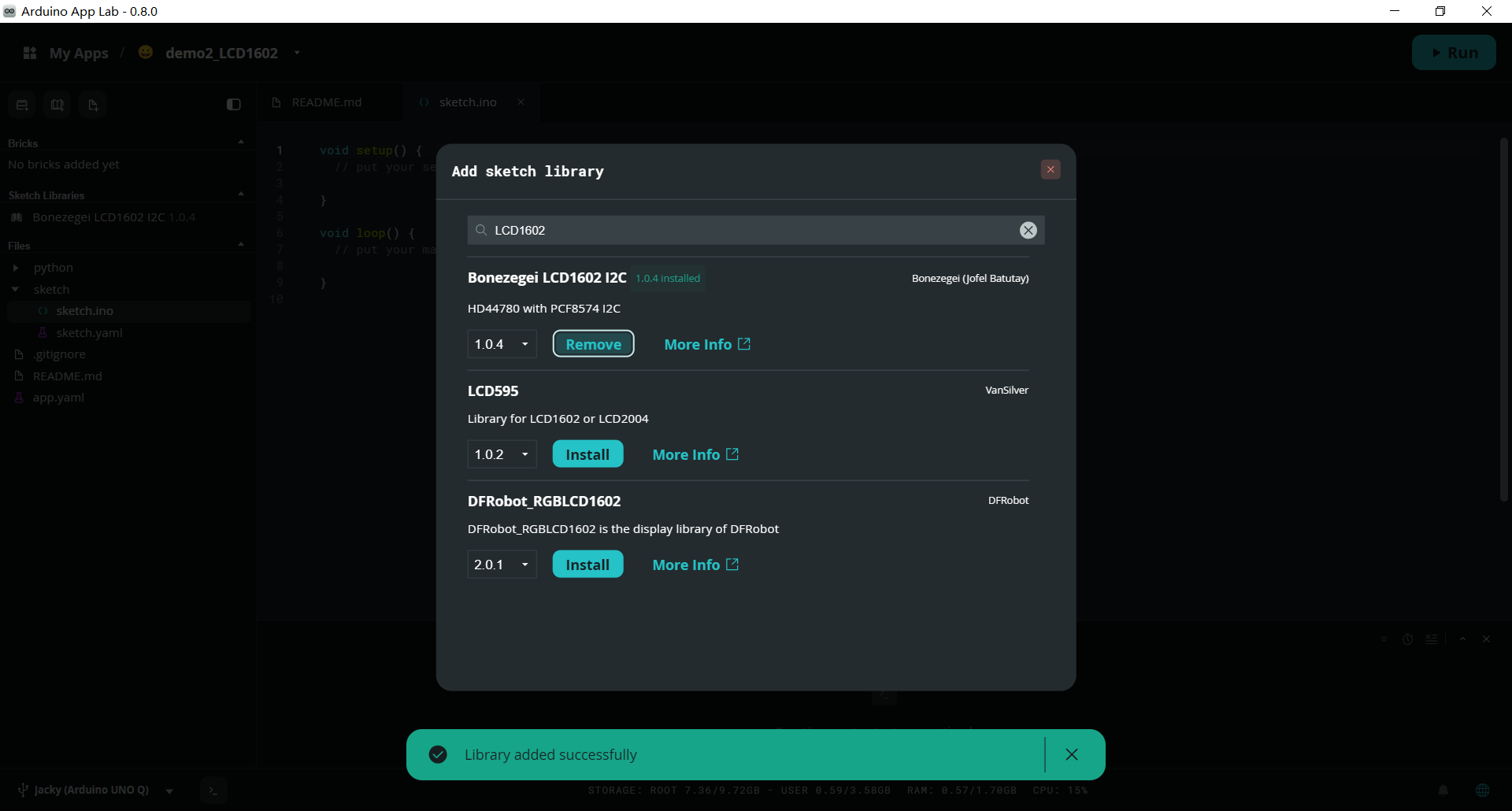Viewport: 1512px width, 811px height.
Task: Click the library book icon in the sidebar toolbar
Action: pos(57,105)
